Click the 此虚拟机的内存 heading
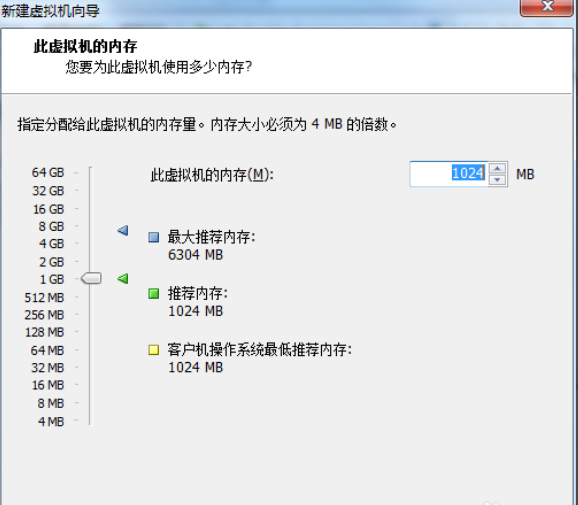578x505 pixels. point(85,46)
